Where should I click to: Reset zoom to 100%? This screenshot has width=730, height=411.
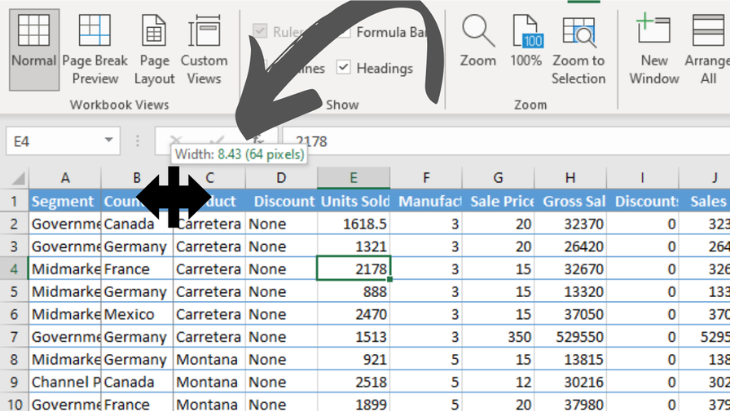coord(526,41)
